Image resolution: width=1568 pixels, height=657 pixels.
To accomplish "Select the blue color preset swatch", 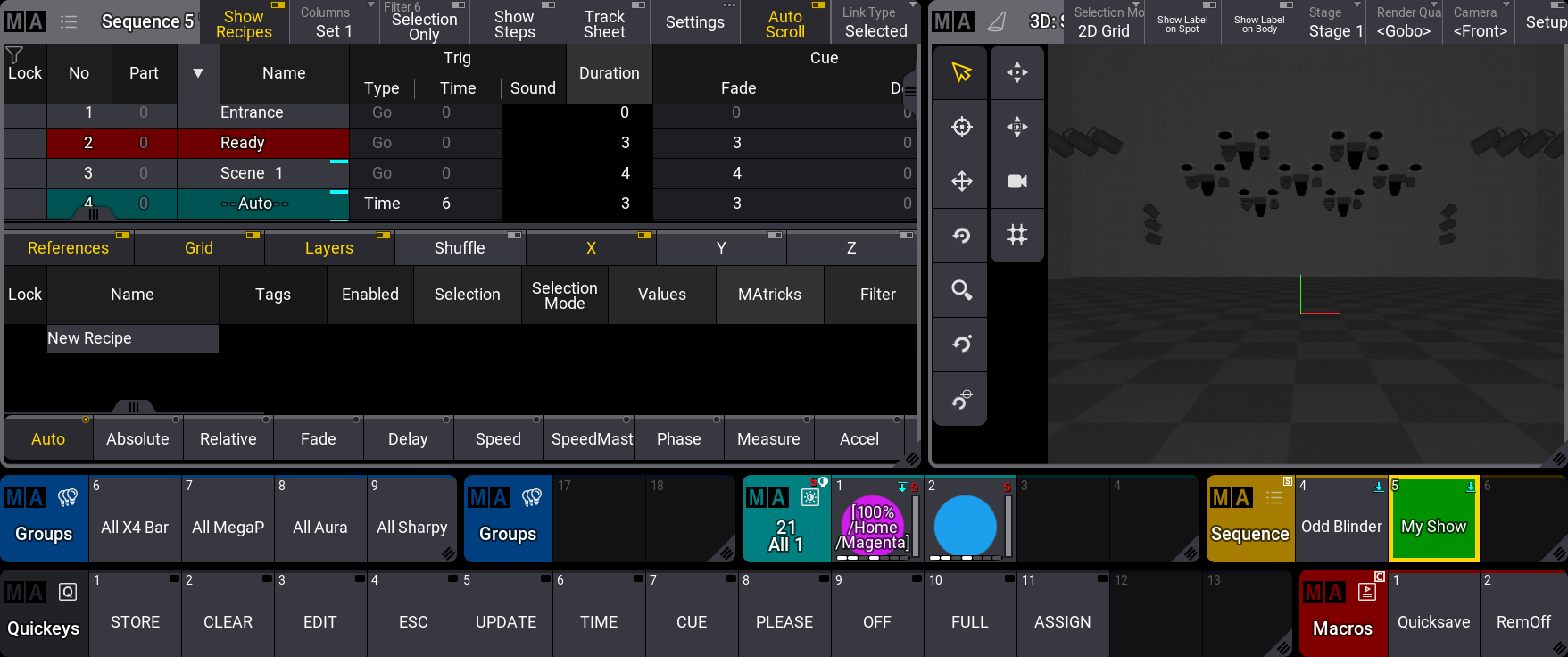I will pyautogui.click(x=965, y=527).
